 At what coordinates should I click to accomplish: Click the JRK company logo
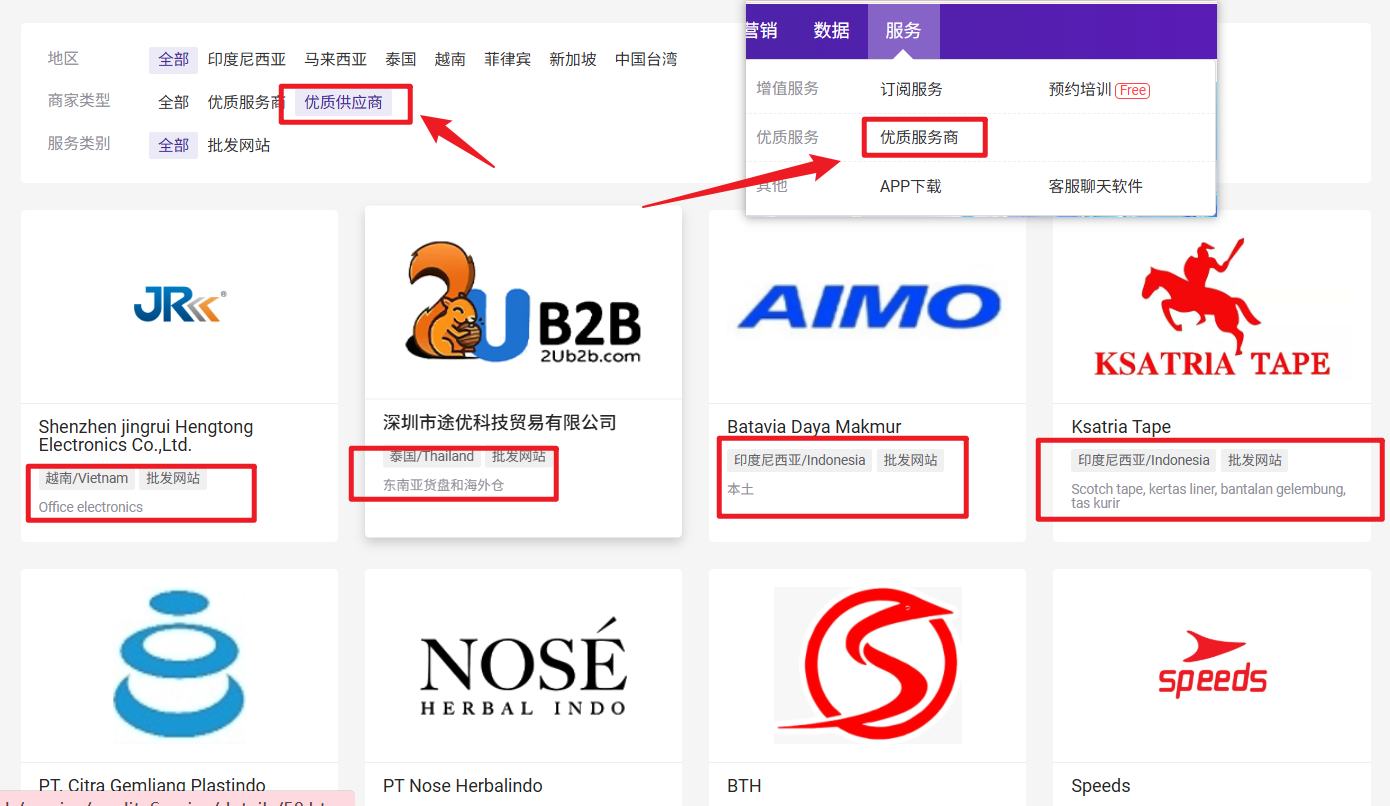pos(180,306)
